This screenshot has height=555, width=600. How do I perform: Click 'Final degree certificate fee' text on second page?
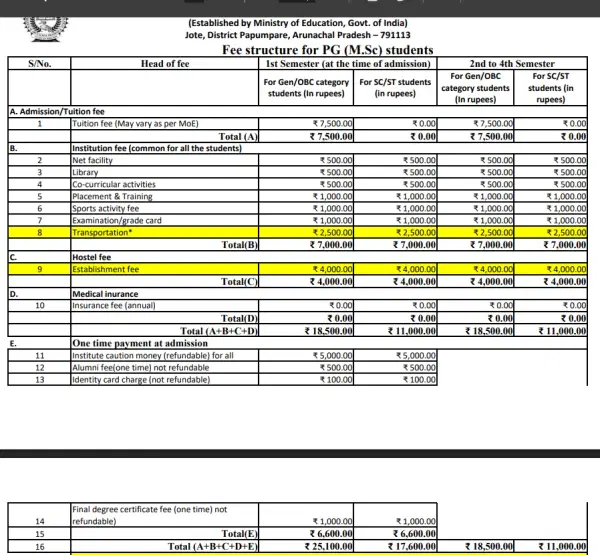click(150, 510)
